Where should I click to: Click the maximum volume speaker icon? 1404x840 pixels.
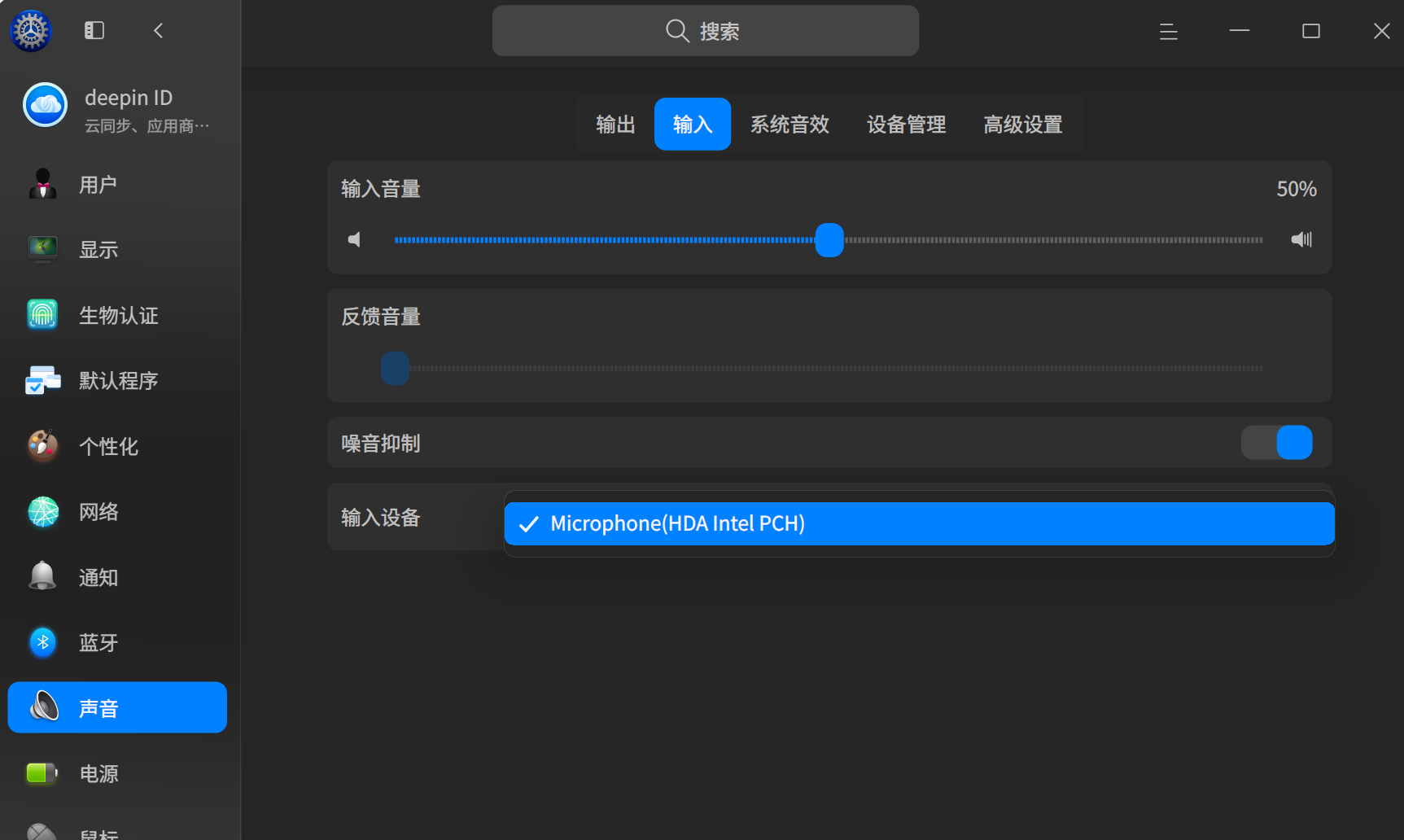click(x=1301, y=239)
